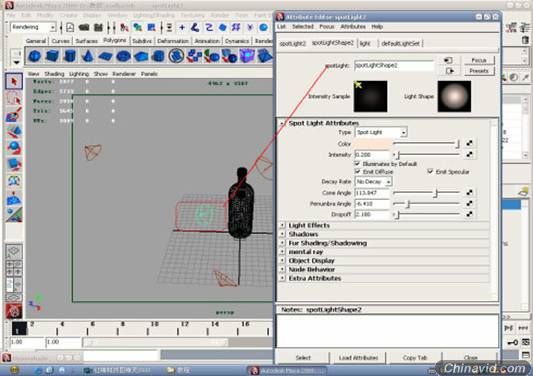The image size is (533, 376).
Task: Toggle Emit Specular checkbox
Action: (430, 171)
